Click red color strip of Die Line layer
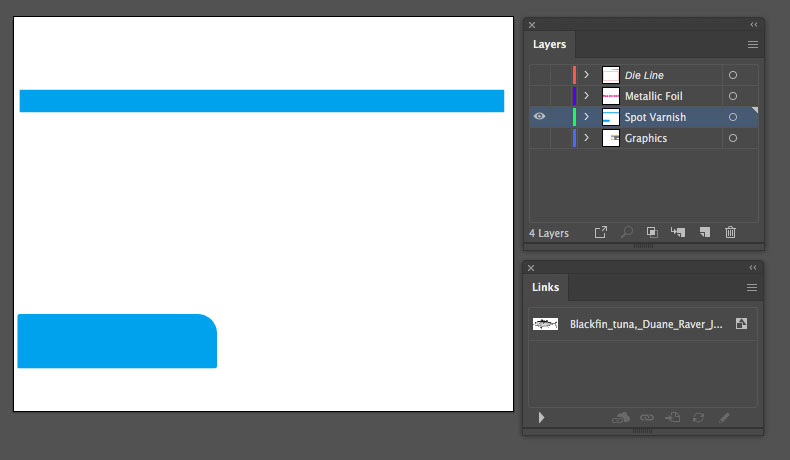 coord(574,75)
